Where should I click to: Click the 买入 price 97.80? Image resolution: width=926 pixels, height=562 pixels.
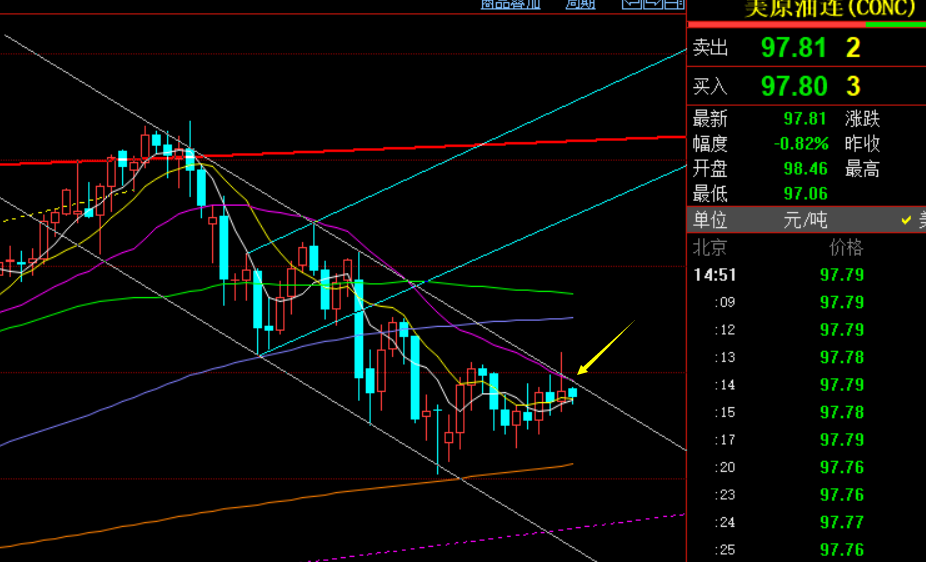coord(793,86)
